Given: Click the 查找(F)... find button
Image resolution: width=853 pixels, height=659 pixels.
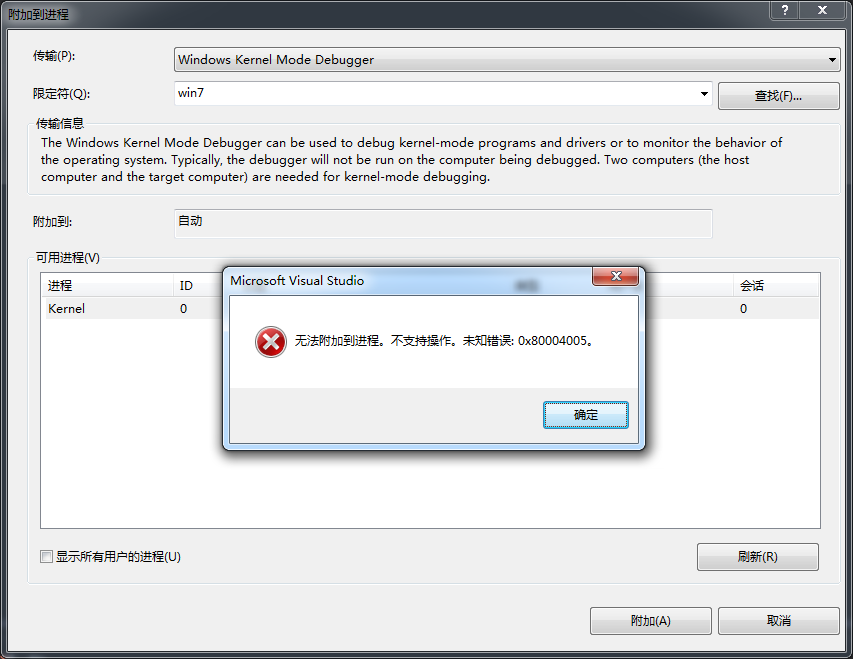Looking at the screenshot, I should (778, 96).
